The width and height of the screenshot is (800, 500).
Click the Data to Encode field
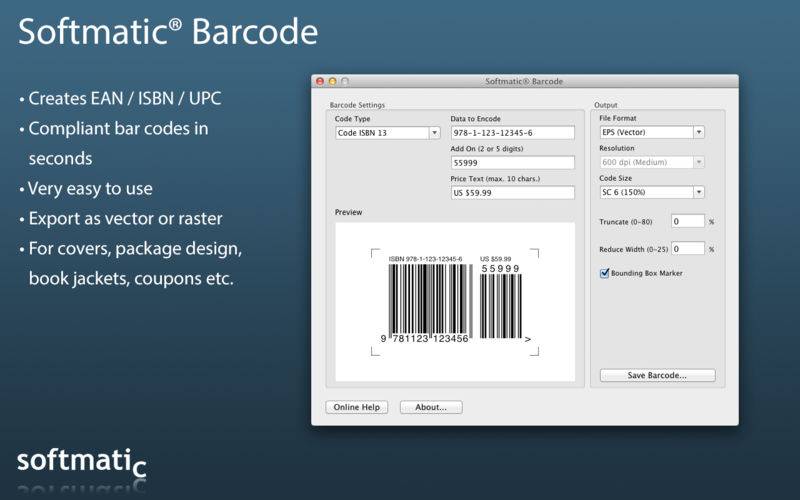pyautogui.click(x=512, y=133)
